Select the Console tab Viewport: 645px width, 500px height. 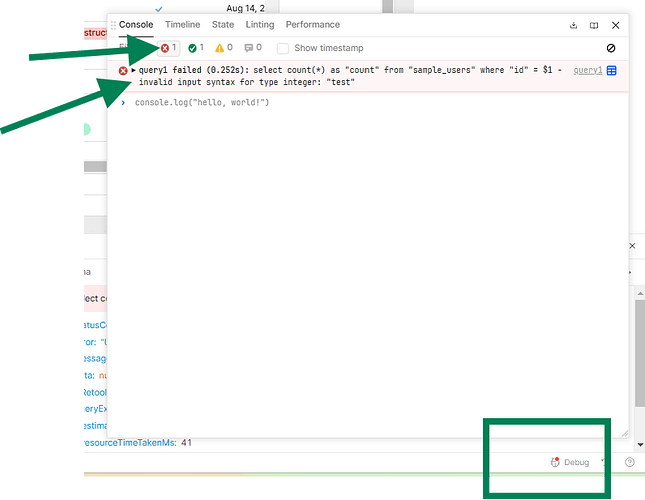[x=136, y=25]
